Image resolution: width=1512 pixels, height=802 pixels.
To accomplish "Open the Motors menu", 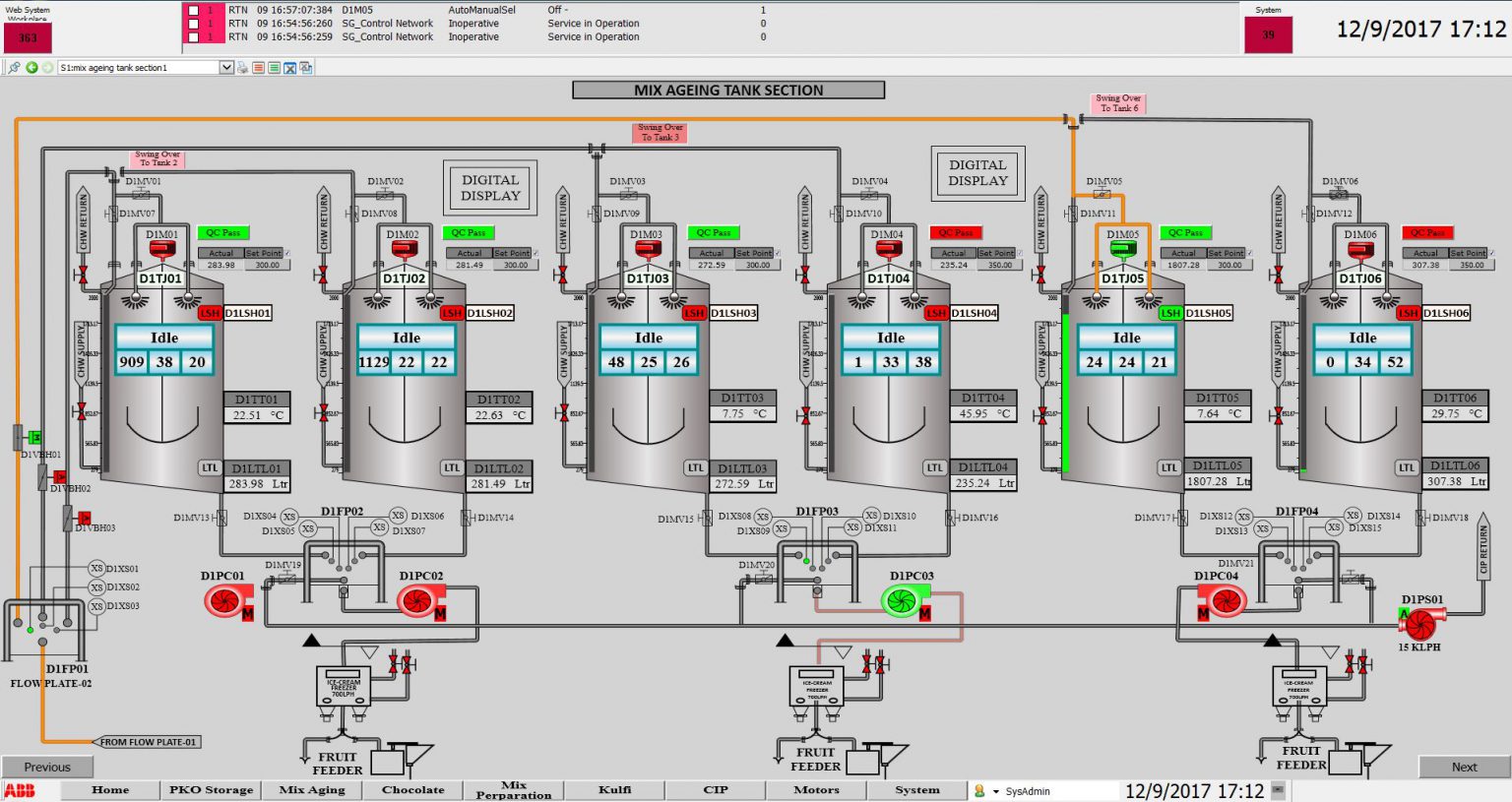I will click(x=815, y=789).
